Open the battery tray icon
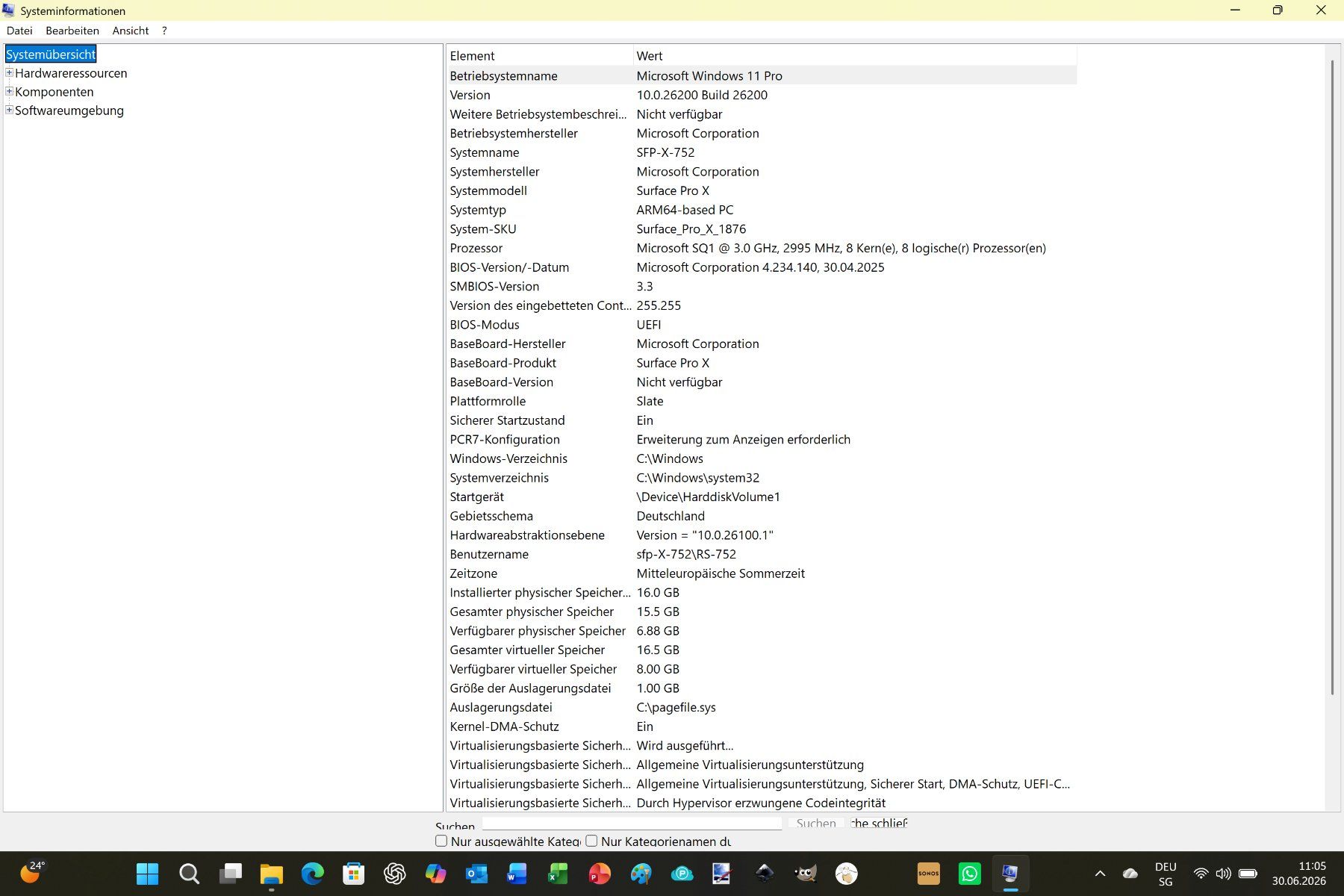Screen dimensions: 1344x896 click(1248, 874)
